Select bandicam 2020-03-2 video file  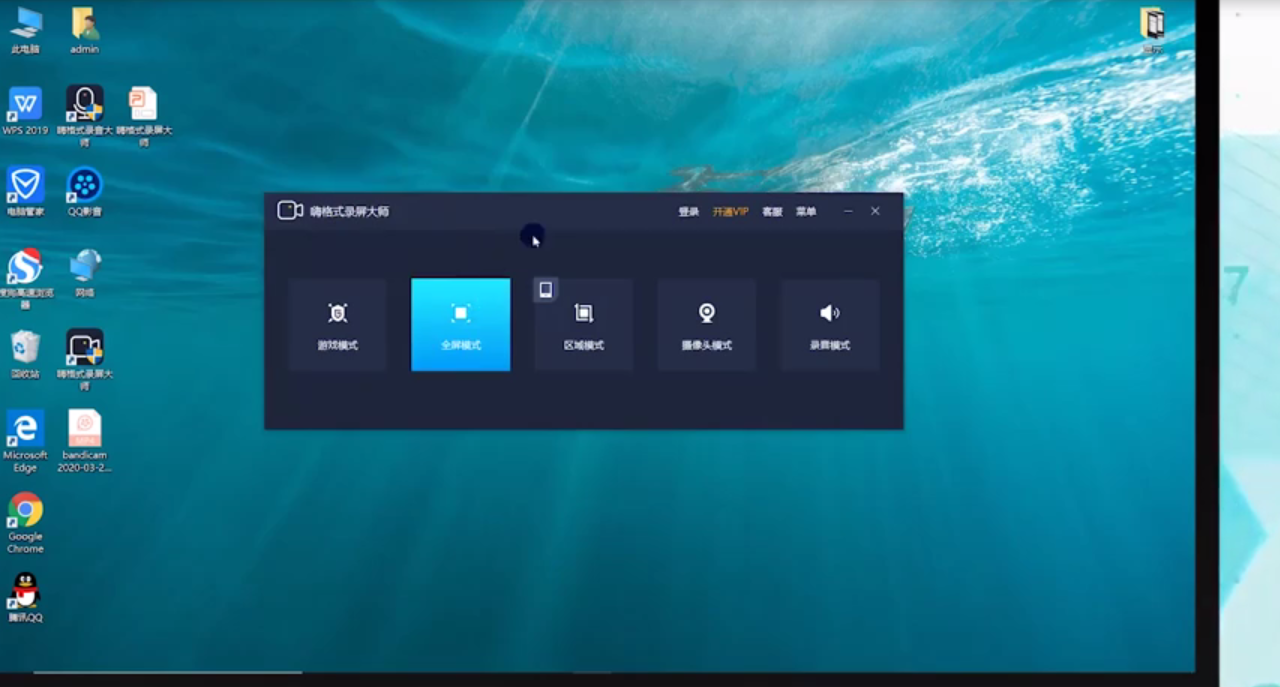point(85,441)
